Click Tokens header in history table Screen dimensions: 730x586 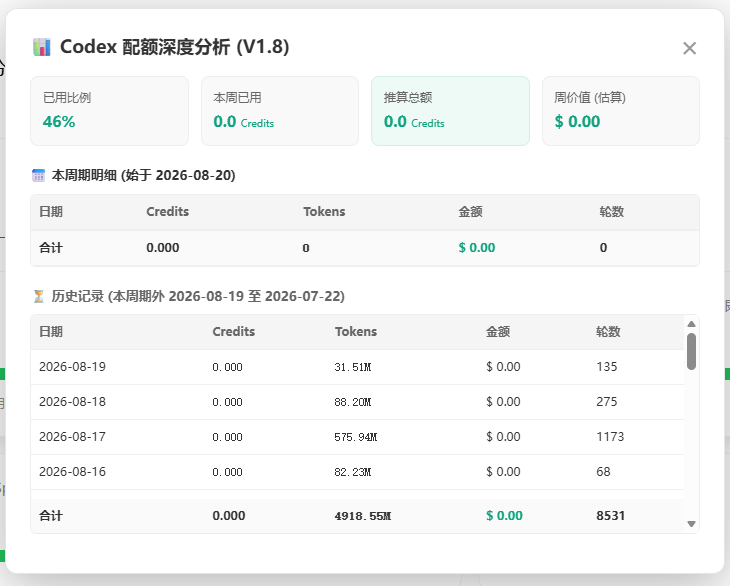(356, 331)
